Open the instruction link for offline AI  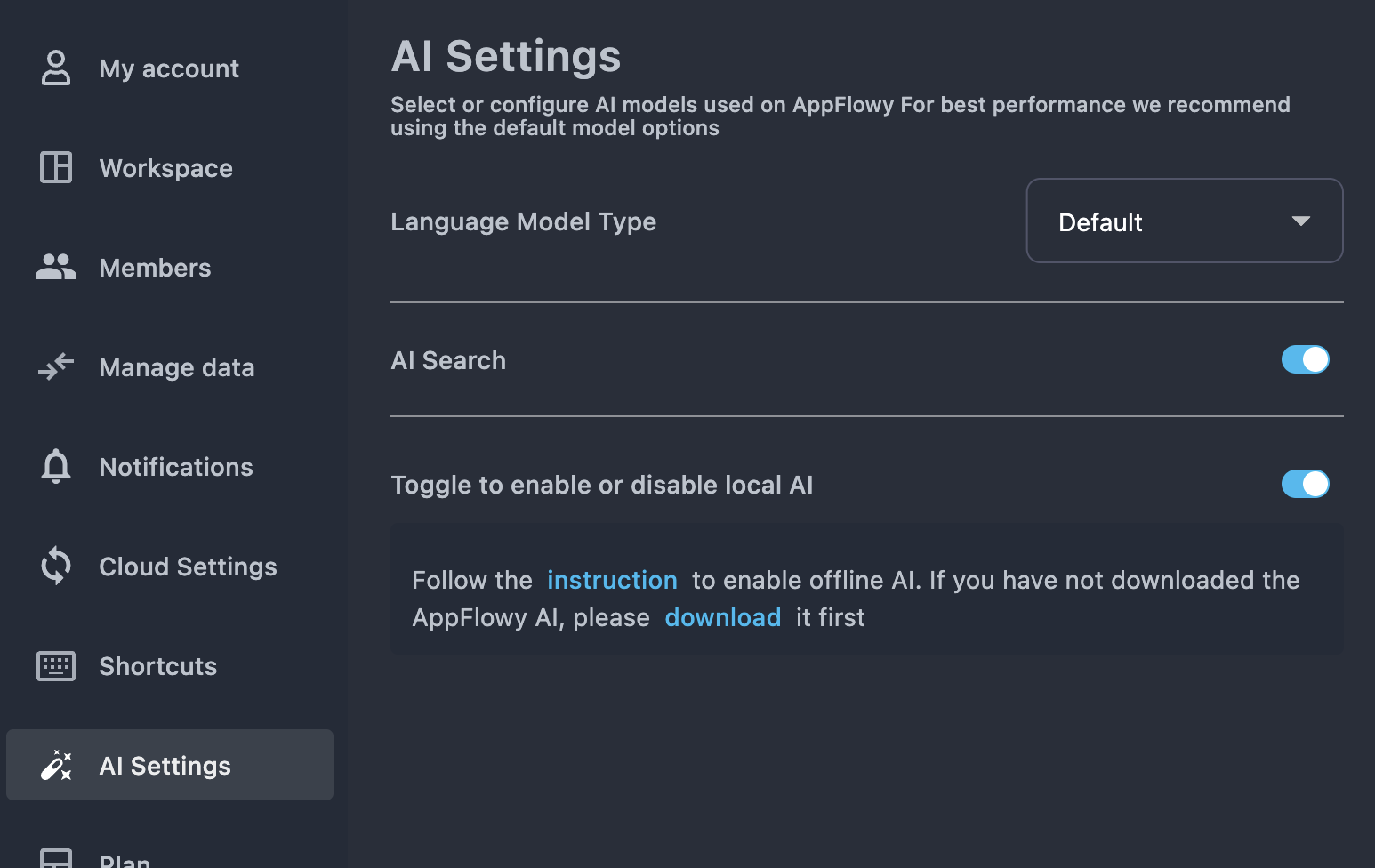[612, 580]
